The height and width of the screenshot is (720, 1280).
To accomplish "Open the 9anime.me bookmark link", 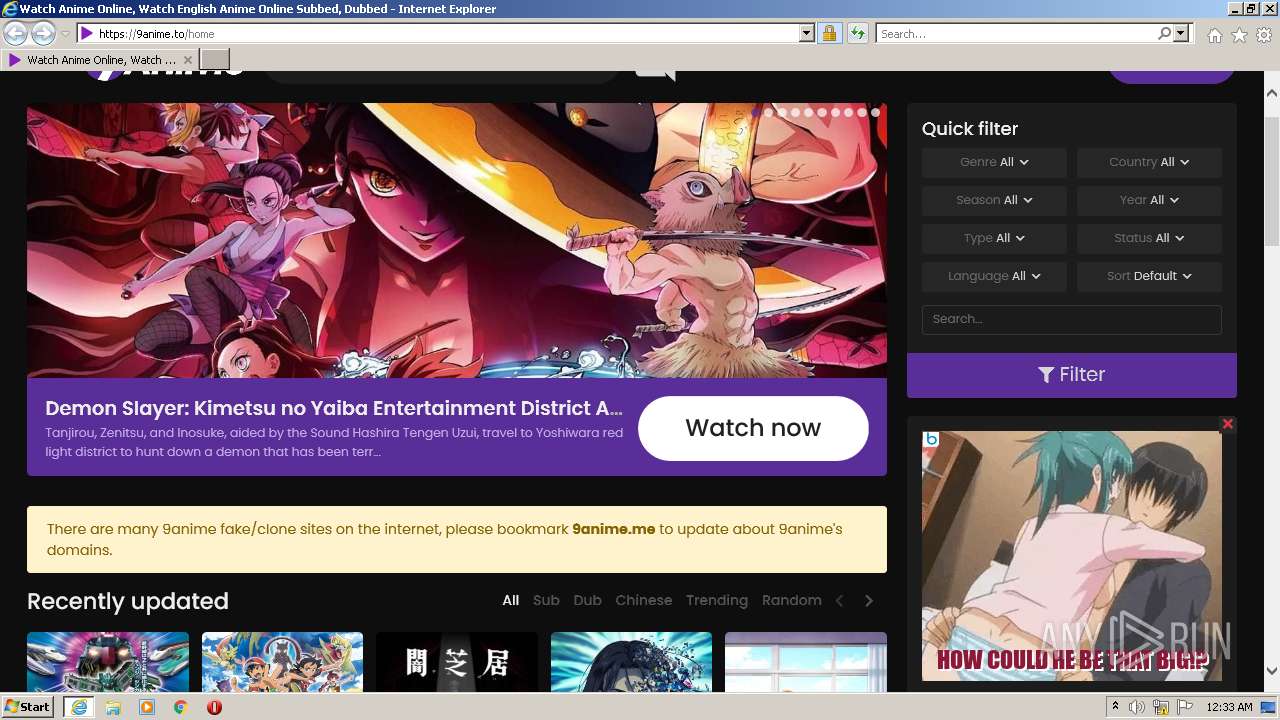I will click(614, 529).
